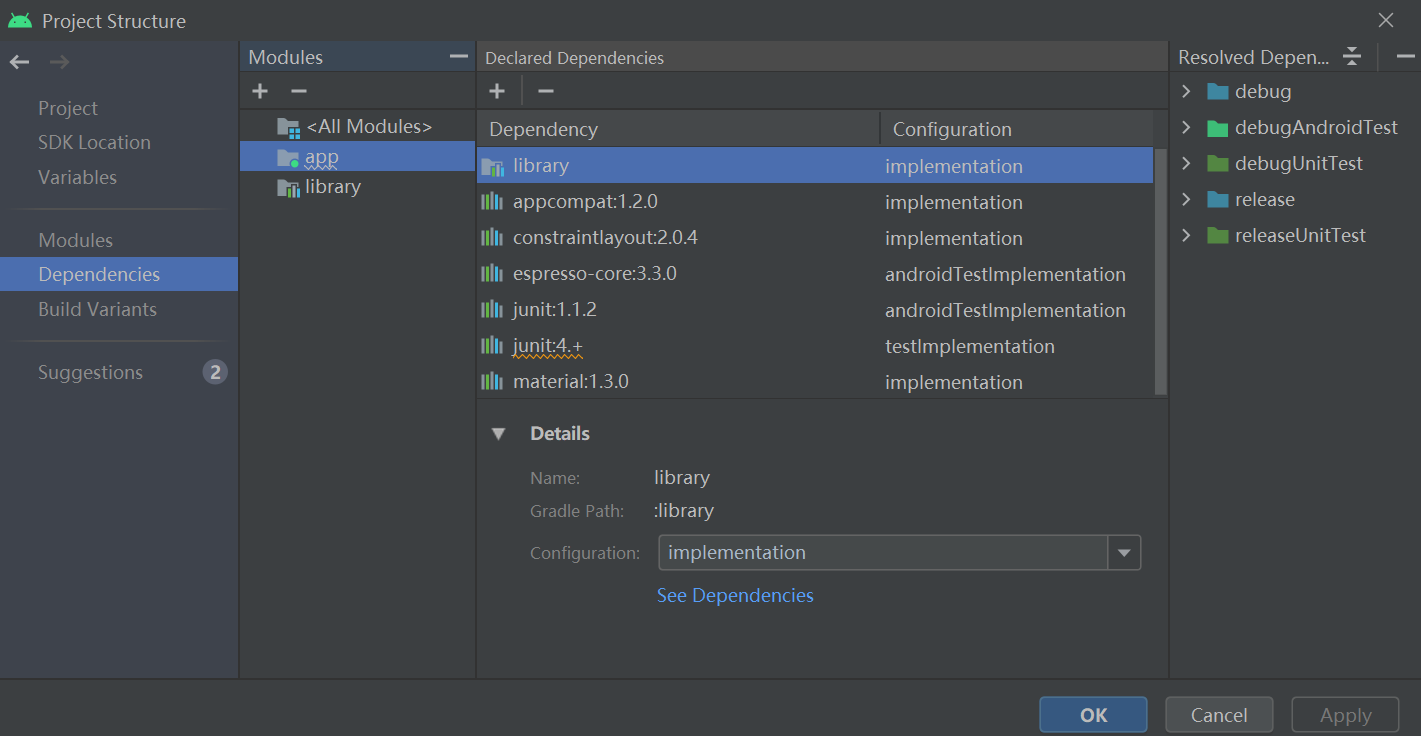Go to SDK Location settings
1421x736 pixels.
click(94, 142)
